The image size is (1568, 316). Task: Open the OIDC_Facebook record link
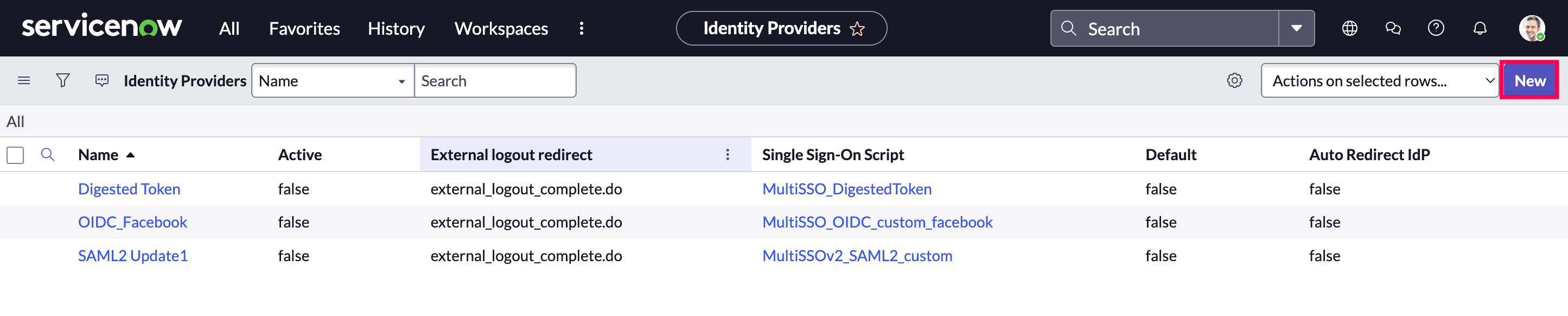click(x=132, y=222)
